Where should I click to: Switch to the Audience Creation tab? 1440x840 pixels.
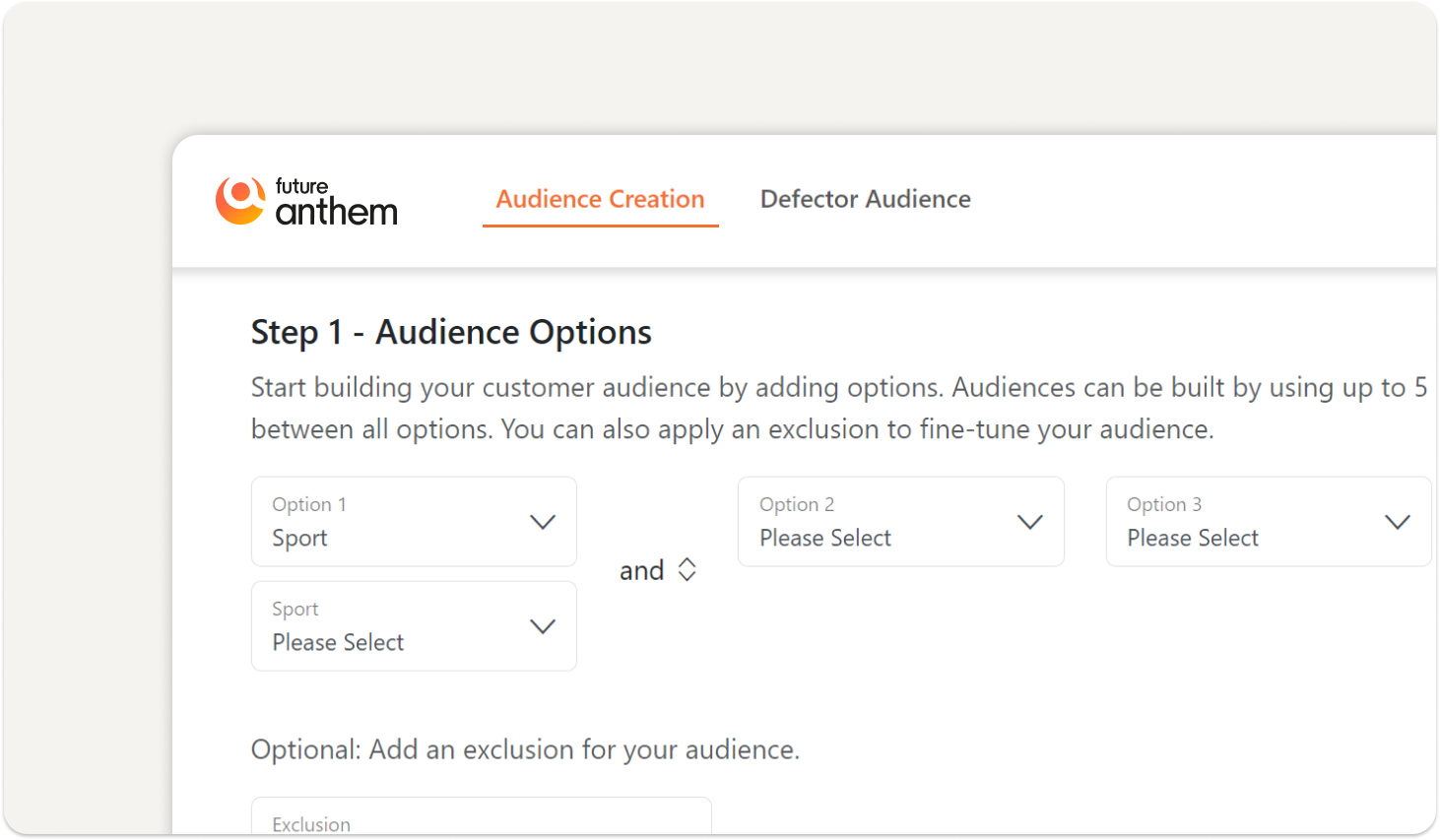pos(600,199)
